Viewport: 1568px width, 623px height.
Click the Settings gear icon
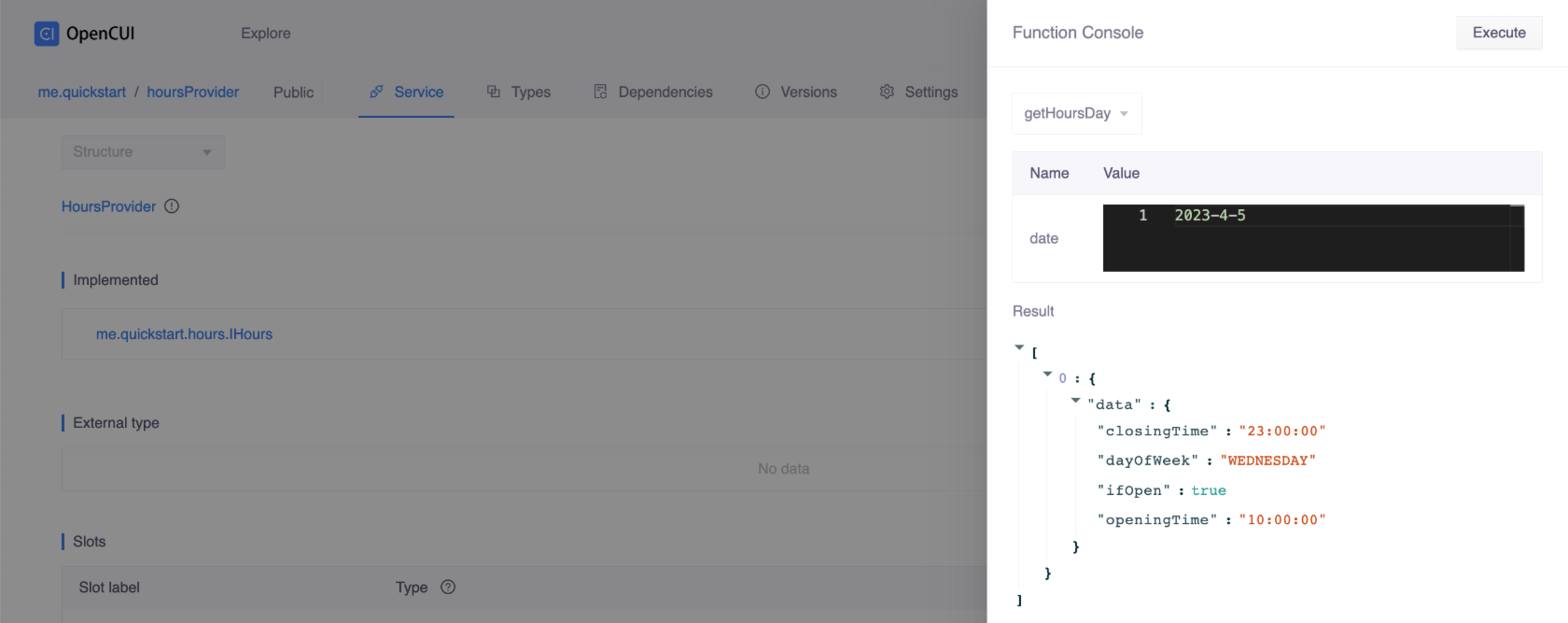click(x=887, y=92)
